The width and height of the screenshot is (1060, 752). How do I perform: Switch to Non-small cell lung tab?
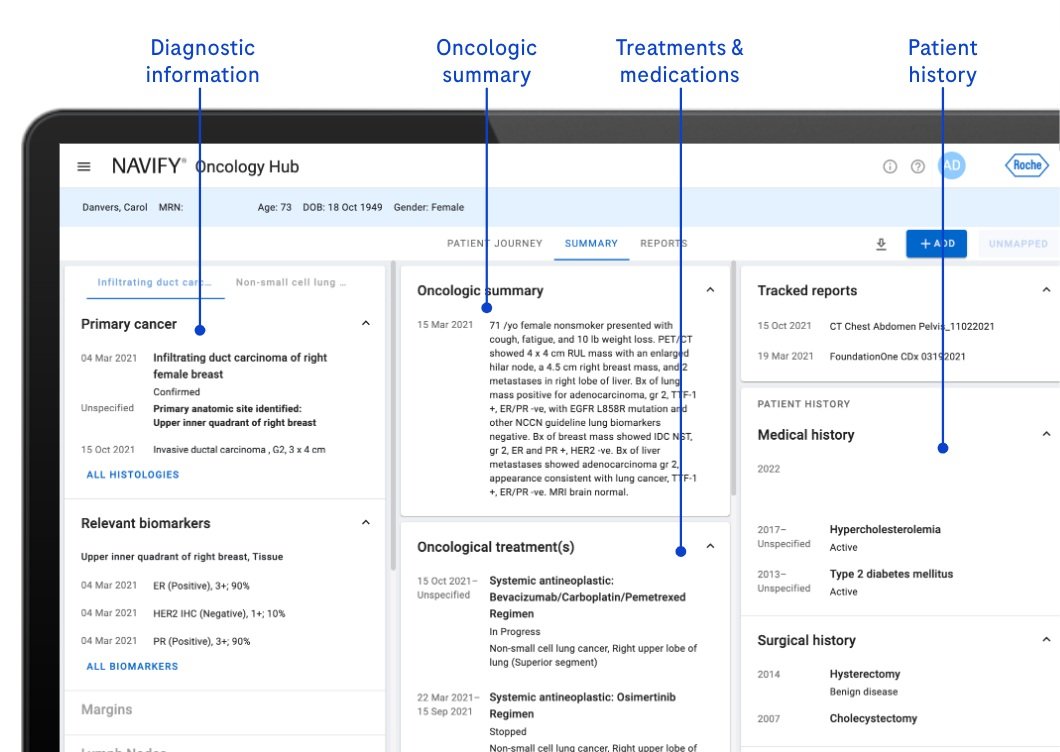(x=291, y=283)
